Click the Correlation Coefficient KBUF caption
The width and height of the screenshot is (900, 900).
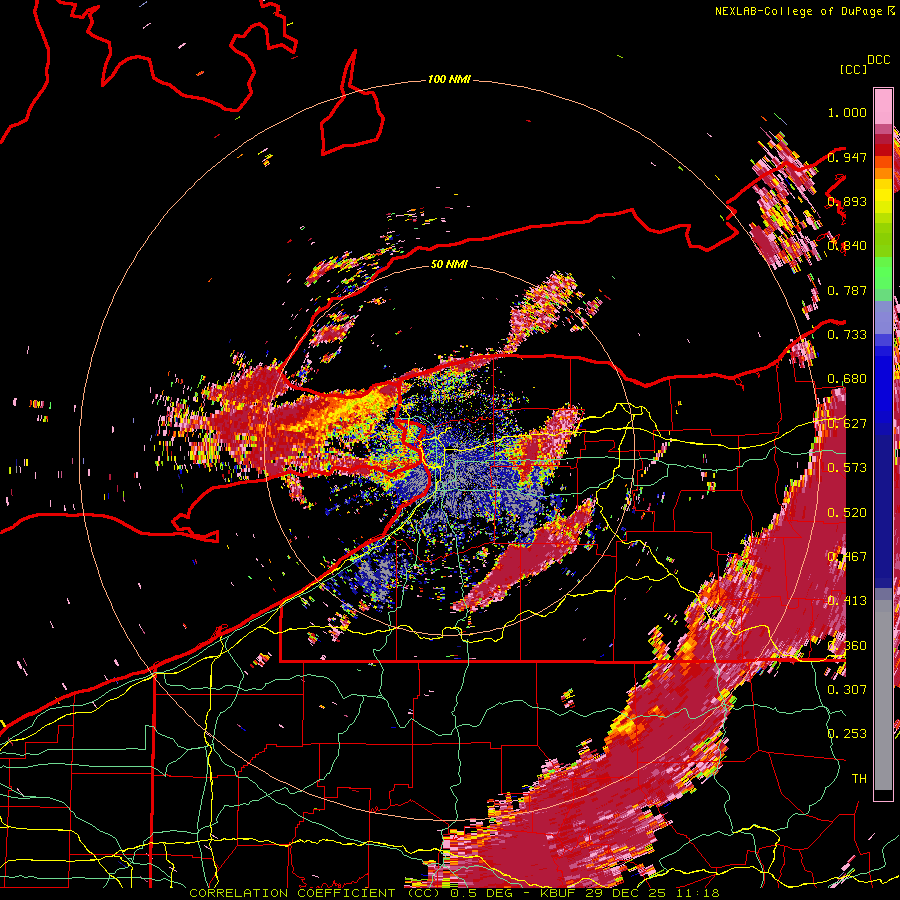(454, 893)
